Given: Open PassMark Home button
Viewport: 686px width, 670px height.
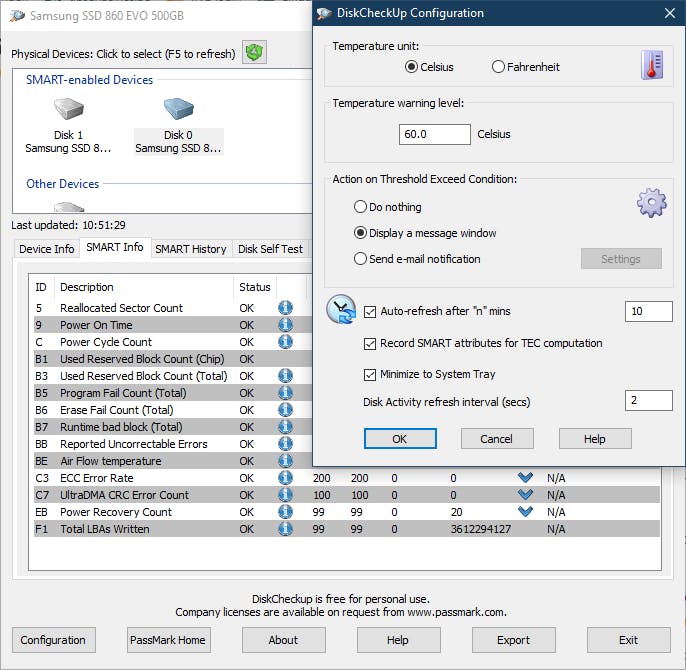Looking at the screenshot, I should tap(168, 640).
